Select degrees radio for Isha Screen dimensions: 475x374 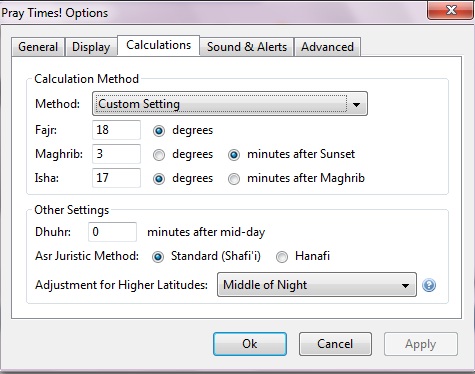[159, 179]
